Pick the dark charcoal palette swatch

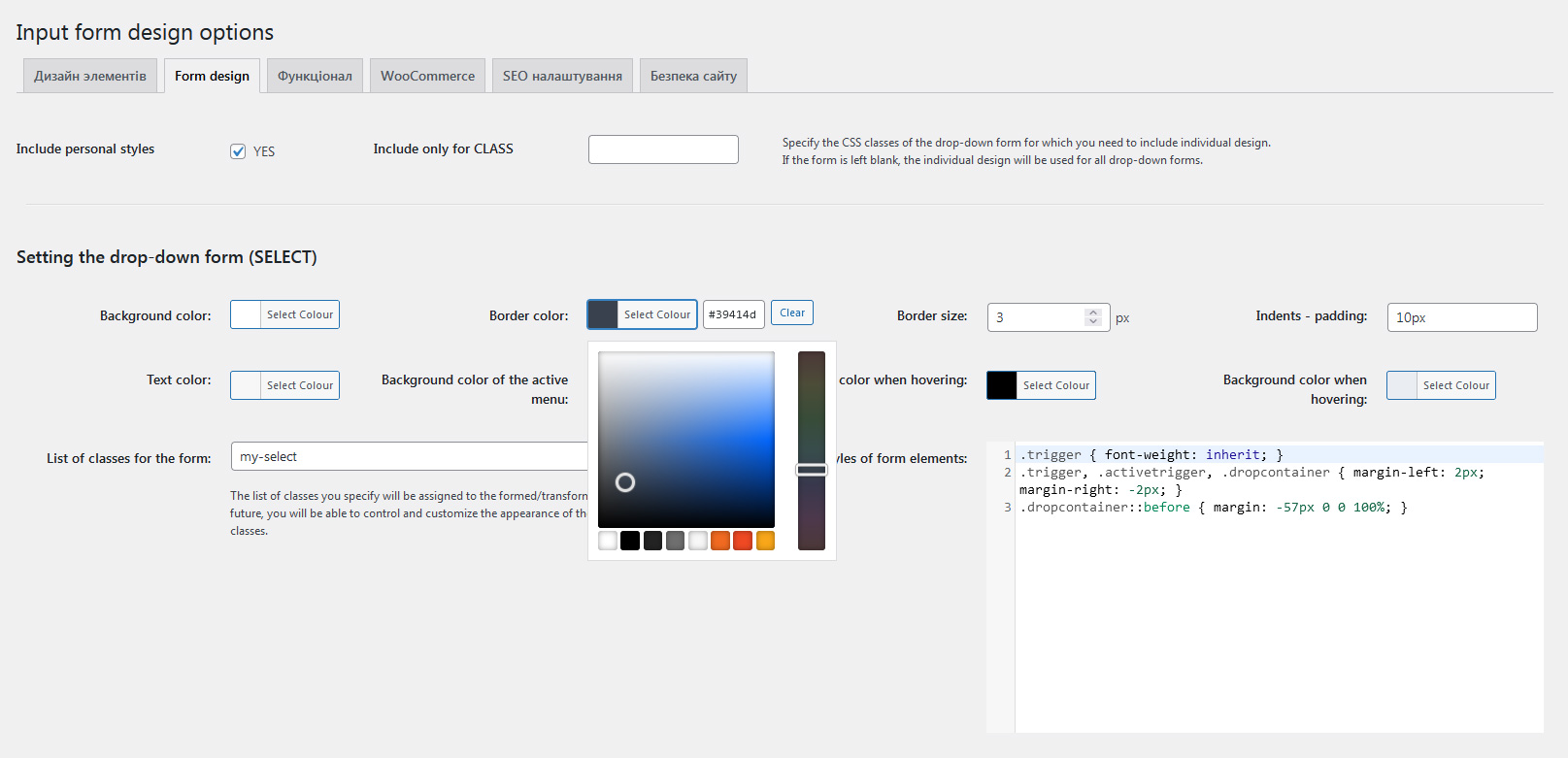[652, 541]
